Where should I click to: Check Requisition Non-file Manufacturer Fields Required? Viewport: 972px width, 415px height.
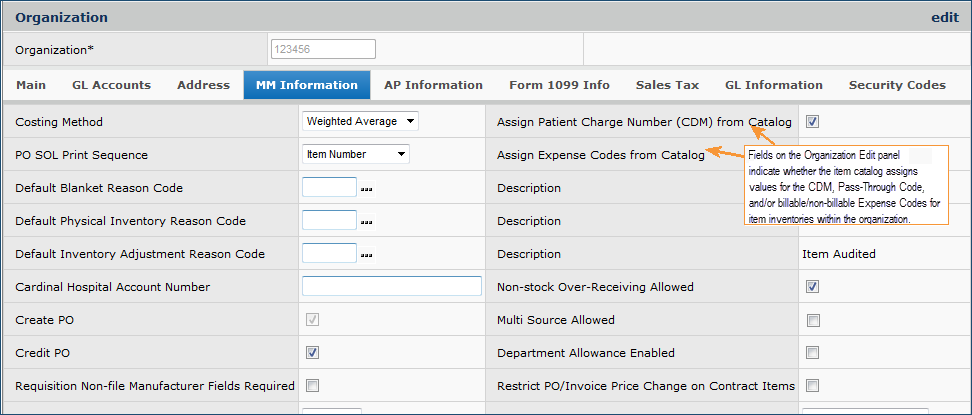(312, 386)
